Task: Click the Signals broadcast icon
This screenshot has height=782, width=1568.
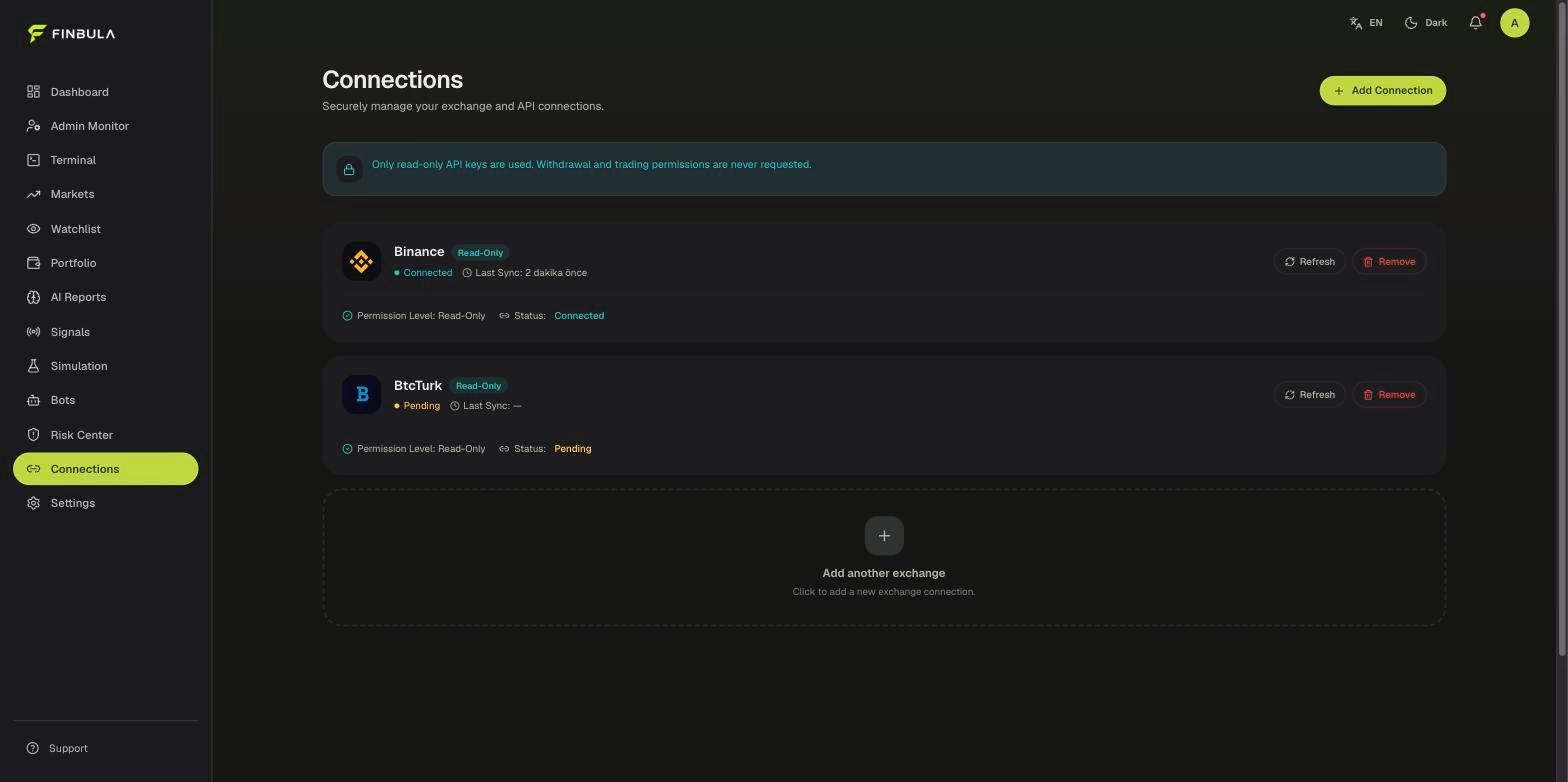Action: (x=33, y=332)
